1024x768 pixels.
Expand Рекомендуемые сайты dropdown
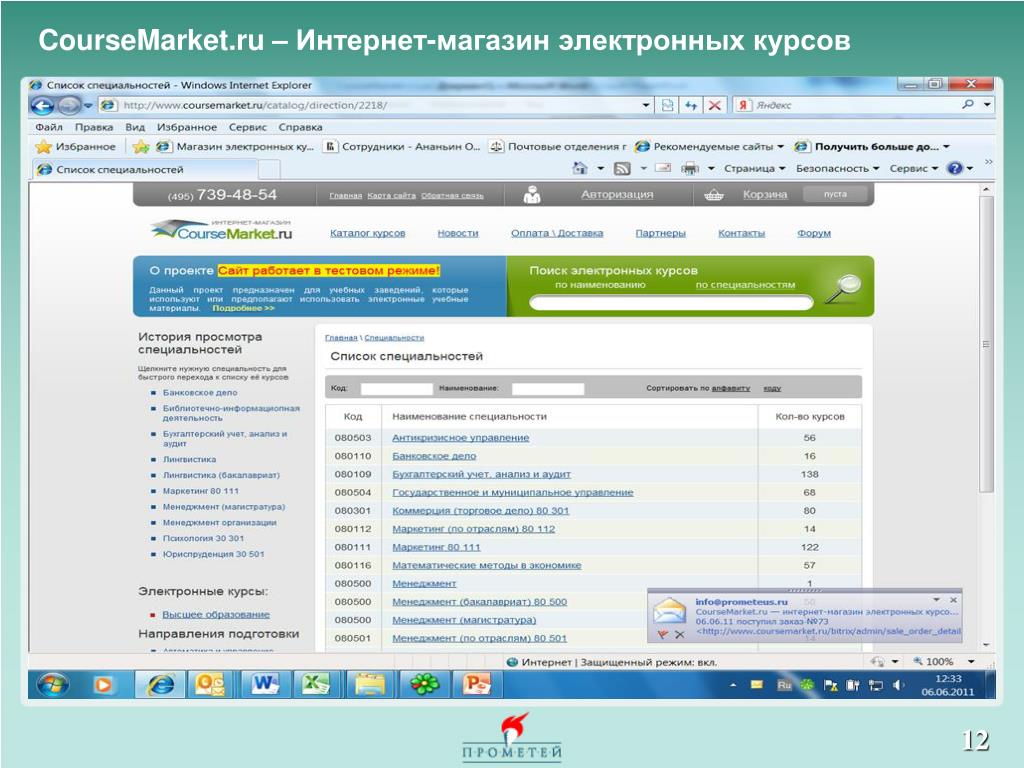[781, 146]
